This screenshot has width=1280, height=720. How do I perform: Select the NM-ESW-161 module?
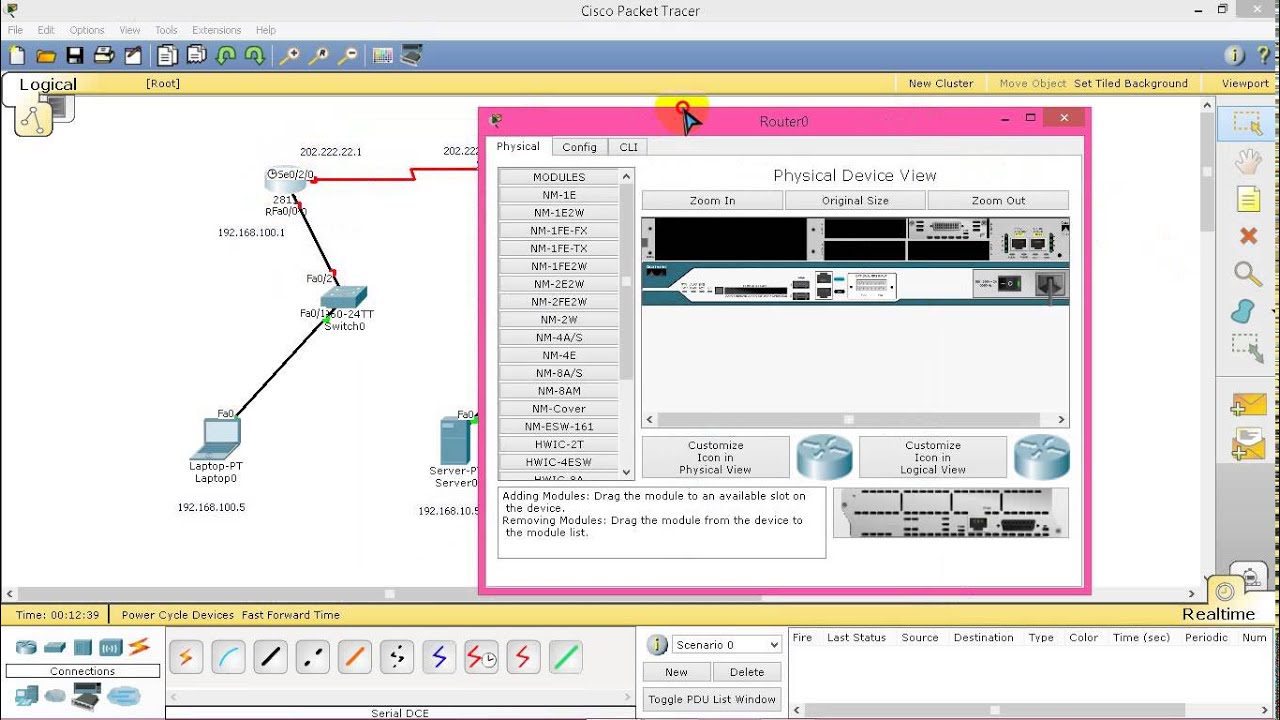[x=559, y=426]
